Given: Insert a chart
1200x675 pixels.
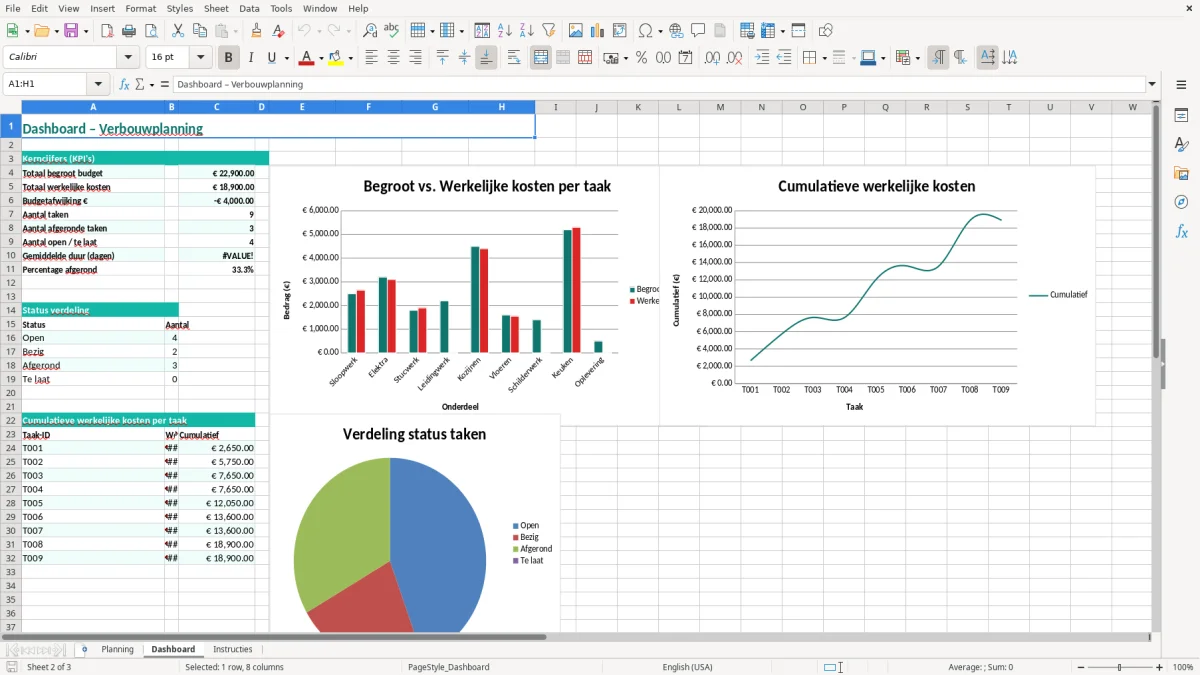Looking at the screenshot, I should pos(597,31).
